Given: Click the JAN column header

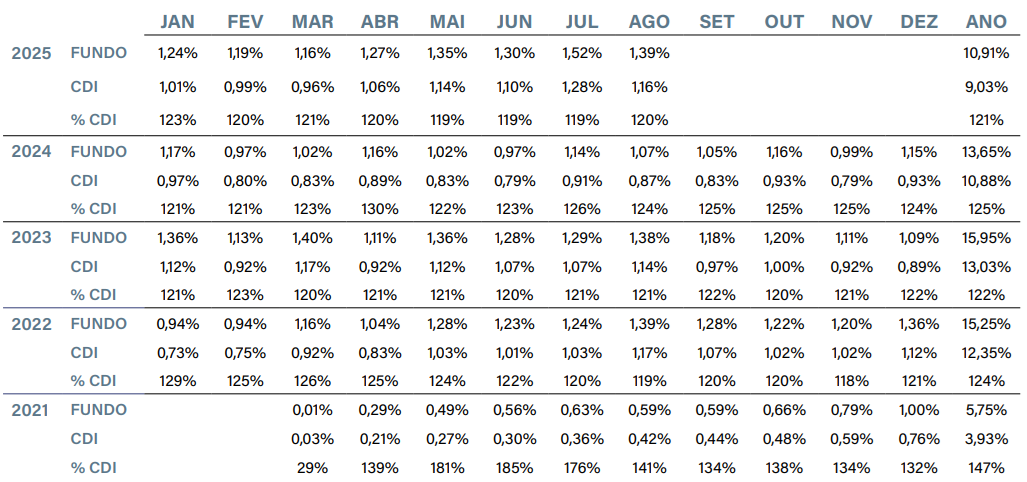Looking at the screenshot, I should point(177,22).
